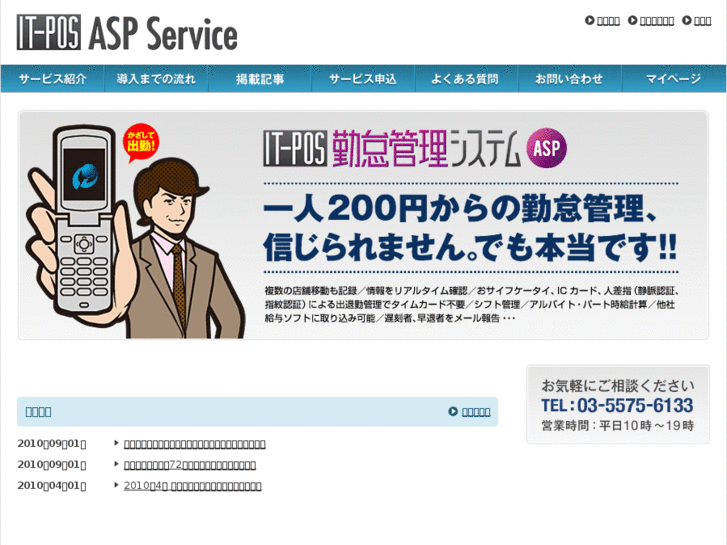Click the round arrow icon in the news header bar
The height and width of the screenshot is (545, 727).
pyautogui.click(x=453, y=411)
